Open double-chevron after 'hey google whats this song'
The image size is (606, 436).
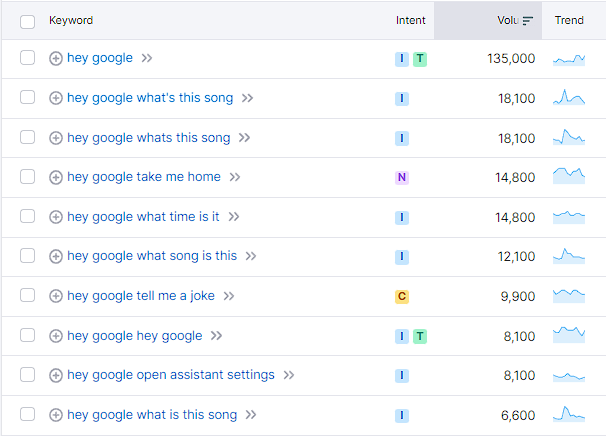pos(244,138)
